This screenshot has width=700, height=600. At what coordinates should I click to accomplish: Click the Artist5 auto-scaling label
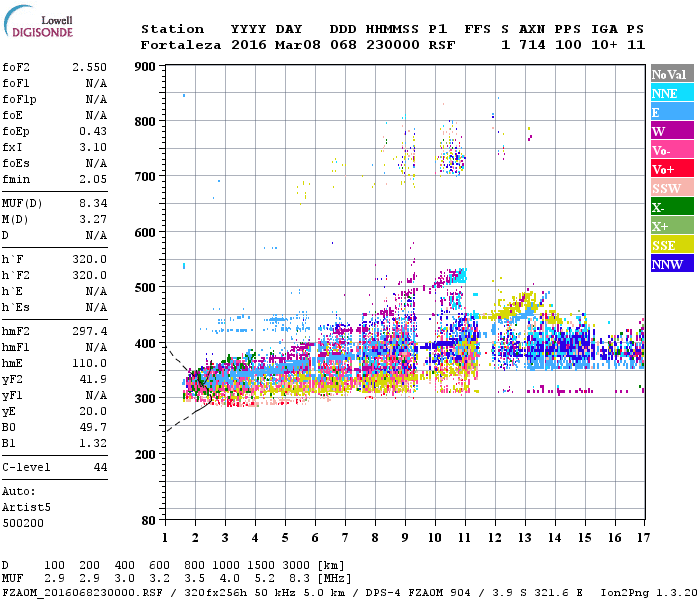point(26,508)
